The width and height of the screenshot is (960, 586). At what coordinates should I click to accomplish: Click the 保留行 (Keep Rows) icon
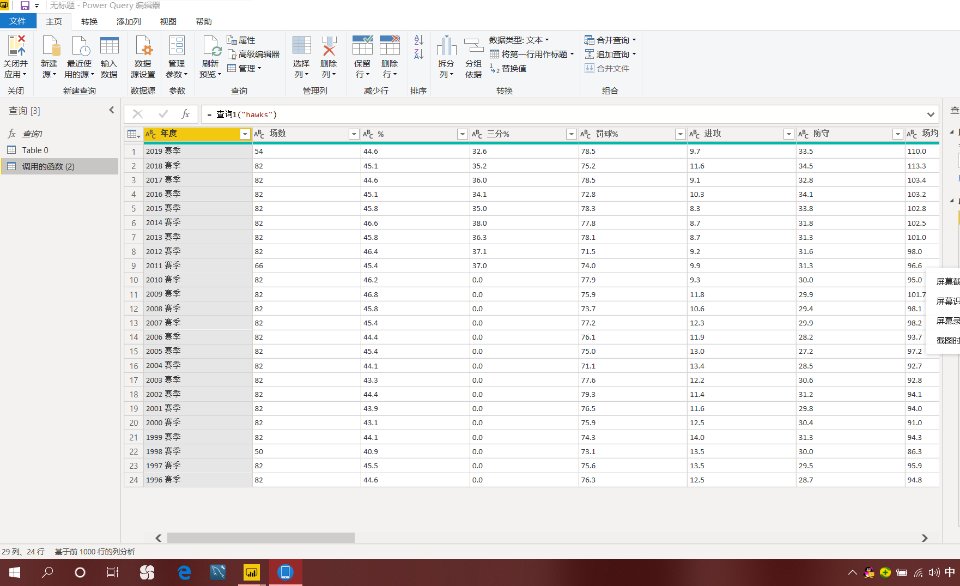363,46
